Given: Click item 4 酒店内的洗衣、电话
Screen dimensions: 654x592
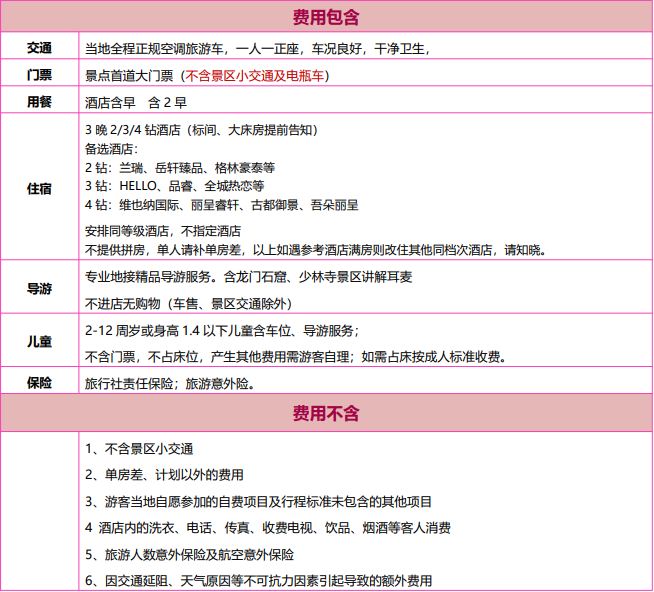Looking at the screenshot, I should (x=268, y=528).
